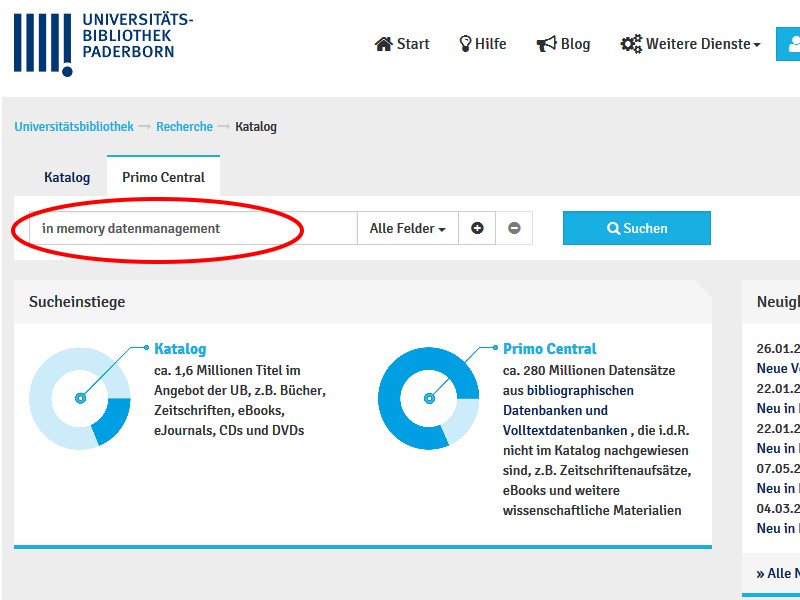800x600 pixels.
Task: Open the Alle Felder field selector
Action: (408, 228)
